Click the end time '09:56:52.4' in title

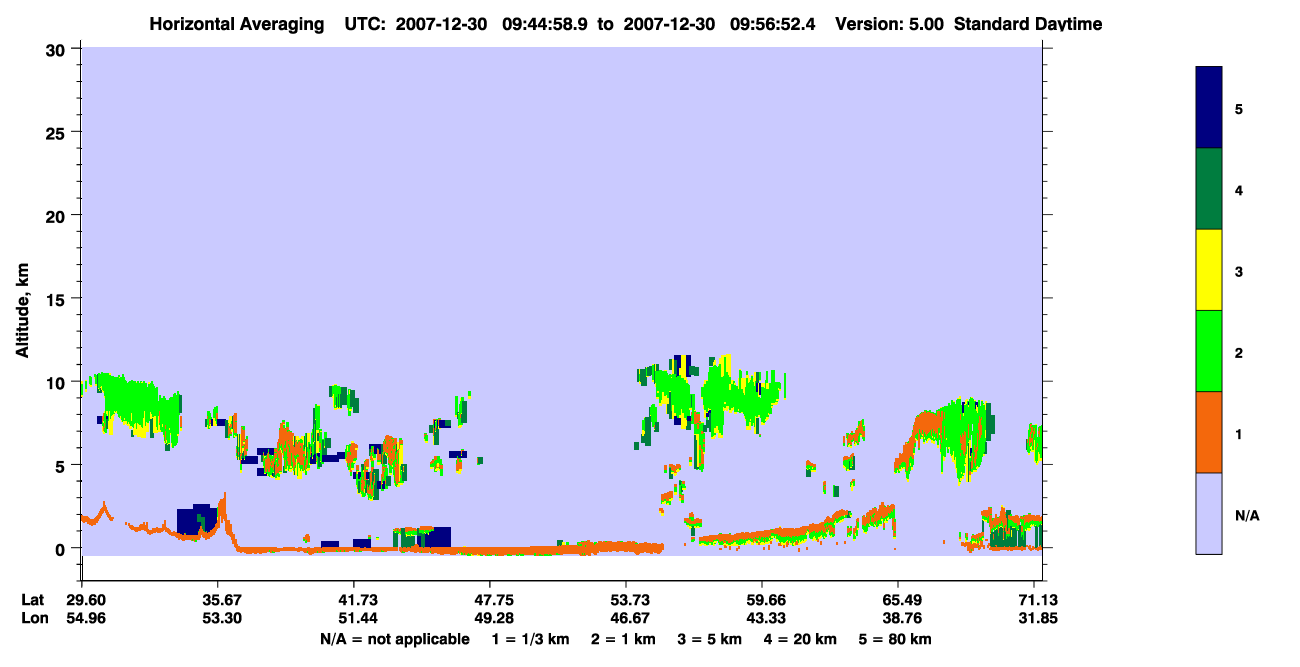770,24
